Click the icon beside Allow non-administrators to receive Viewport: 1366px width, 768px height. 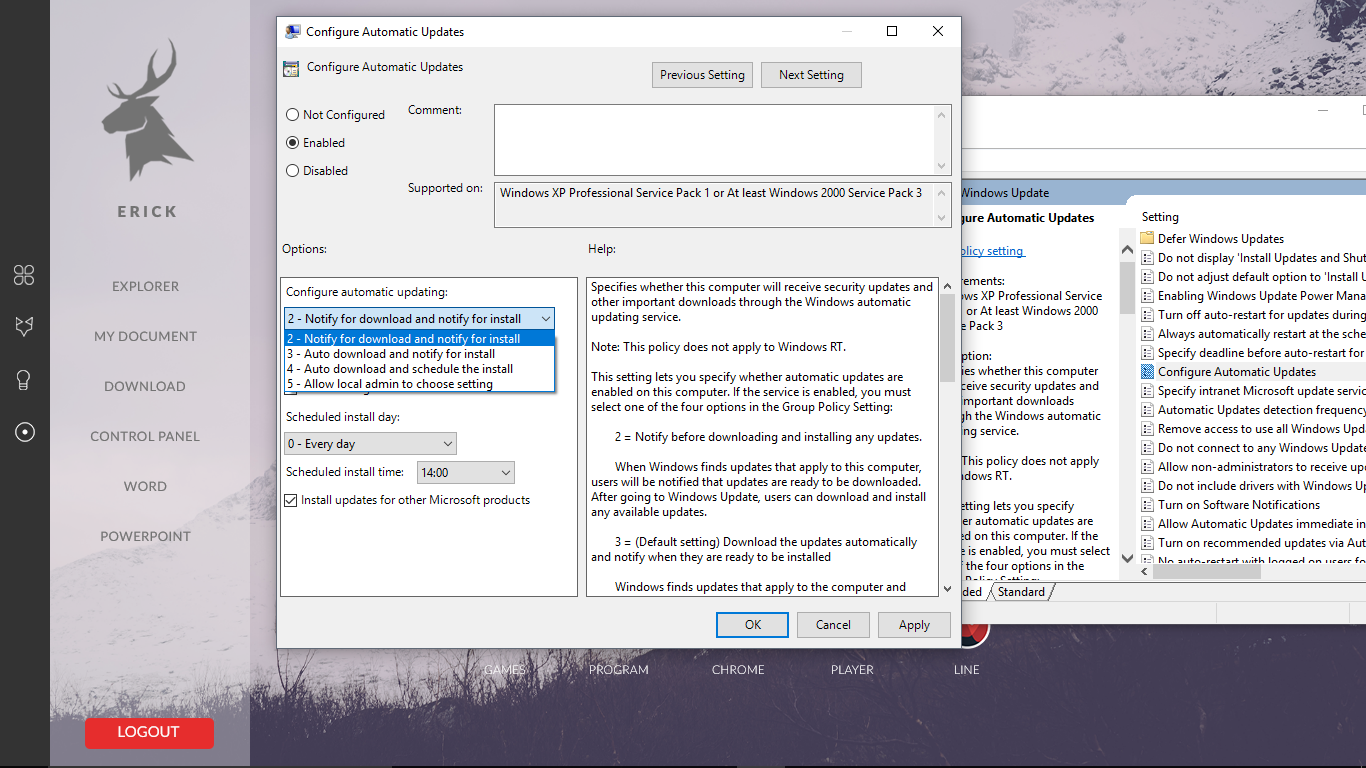click(x=1147, y=467)
